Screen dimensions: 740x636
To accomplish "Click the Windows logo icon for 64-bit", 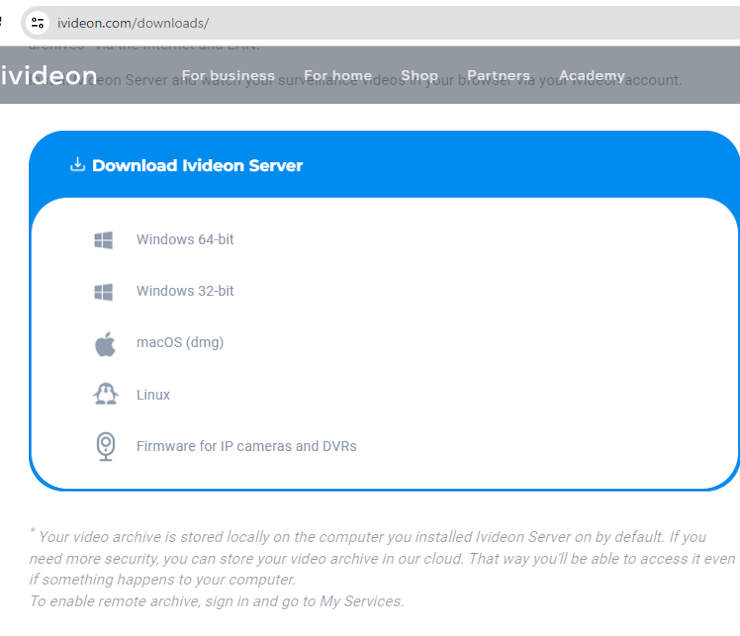I will (103, 240).
